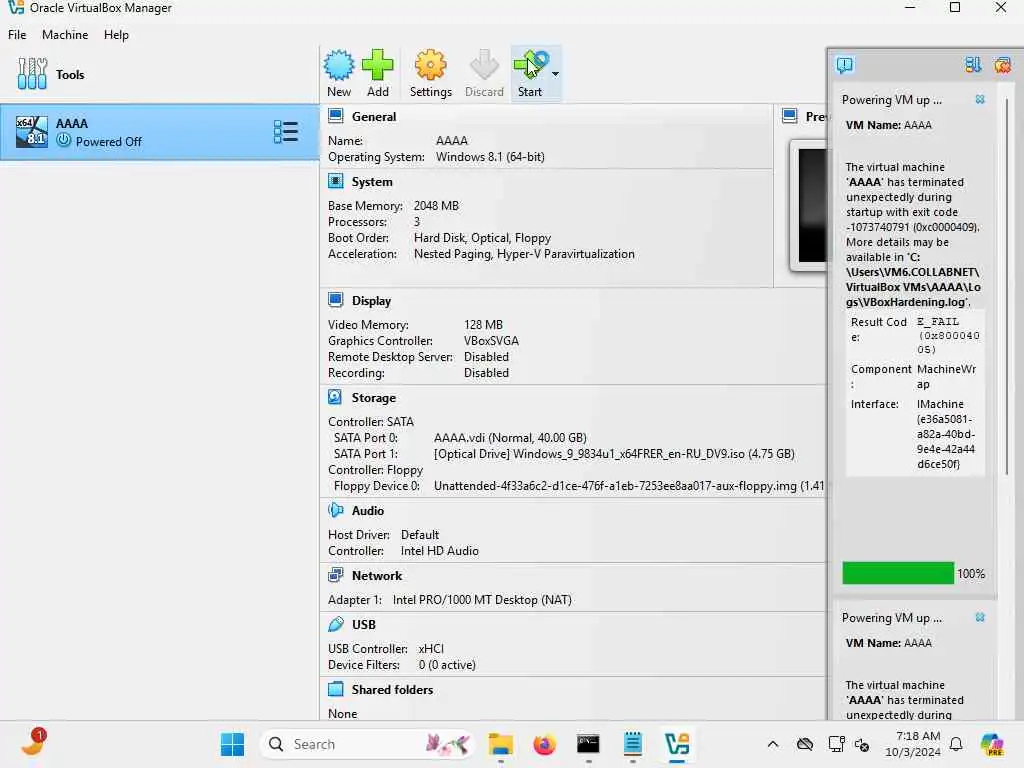Viewport: 1024px width, 768px height.
Task: Select the Tools icon in the left pane
Action: (32, 74)
